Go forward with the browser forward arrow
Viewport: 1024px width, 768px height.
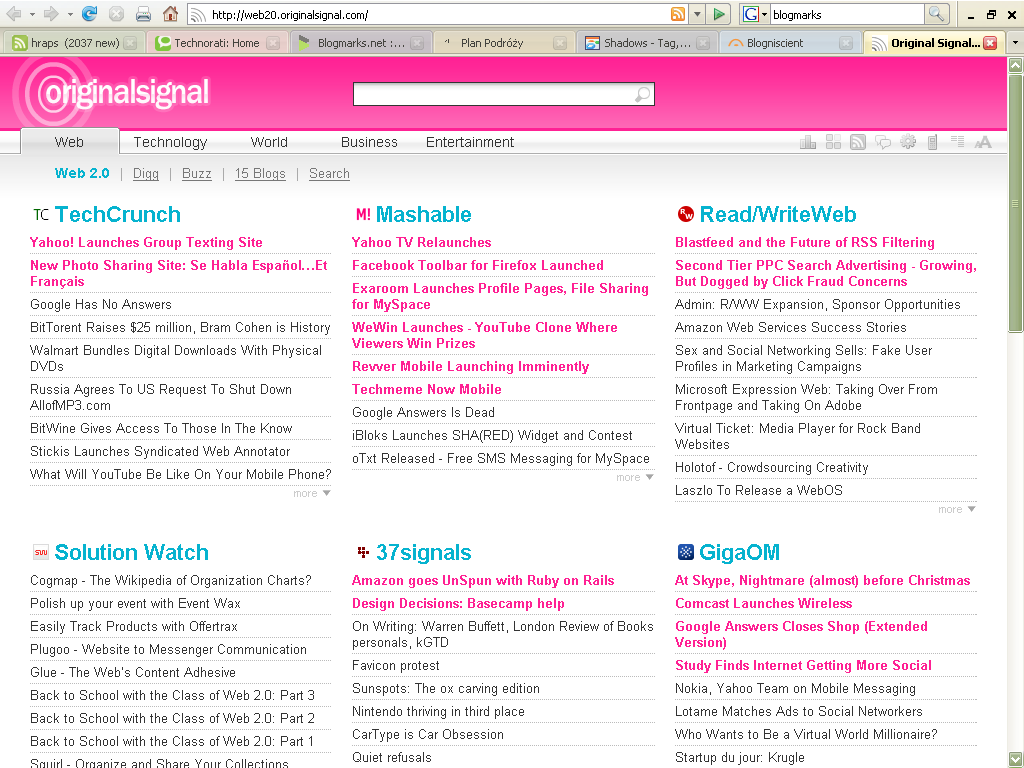(x=51, y=14)
